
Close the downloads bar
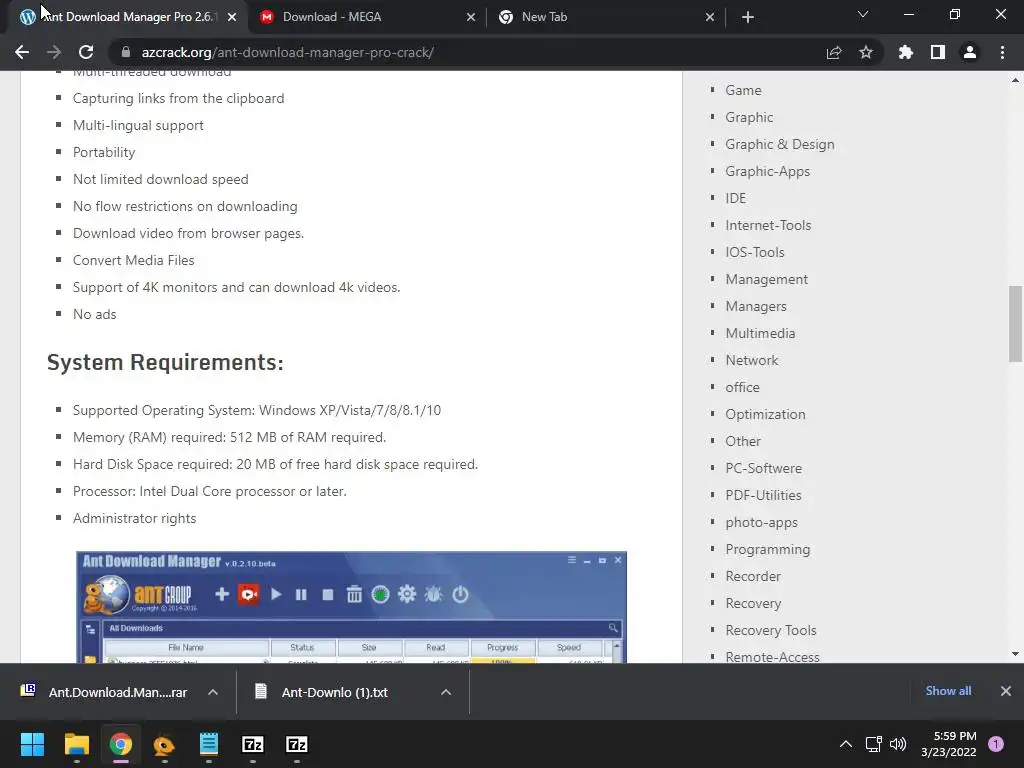1006,691
